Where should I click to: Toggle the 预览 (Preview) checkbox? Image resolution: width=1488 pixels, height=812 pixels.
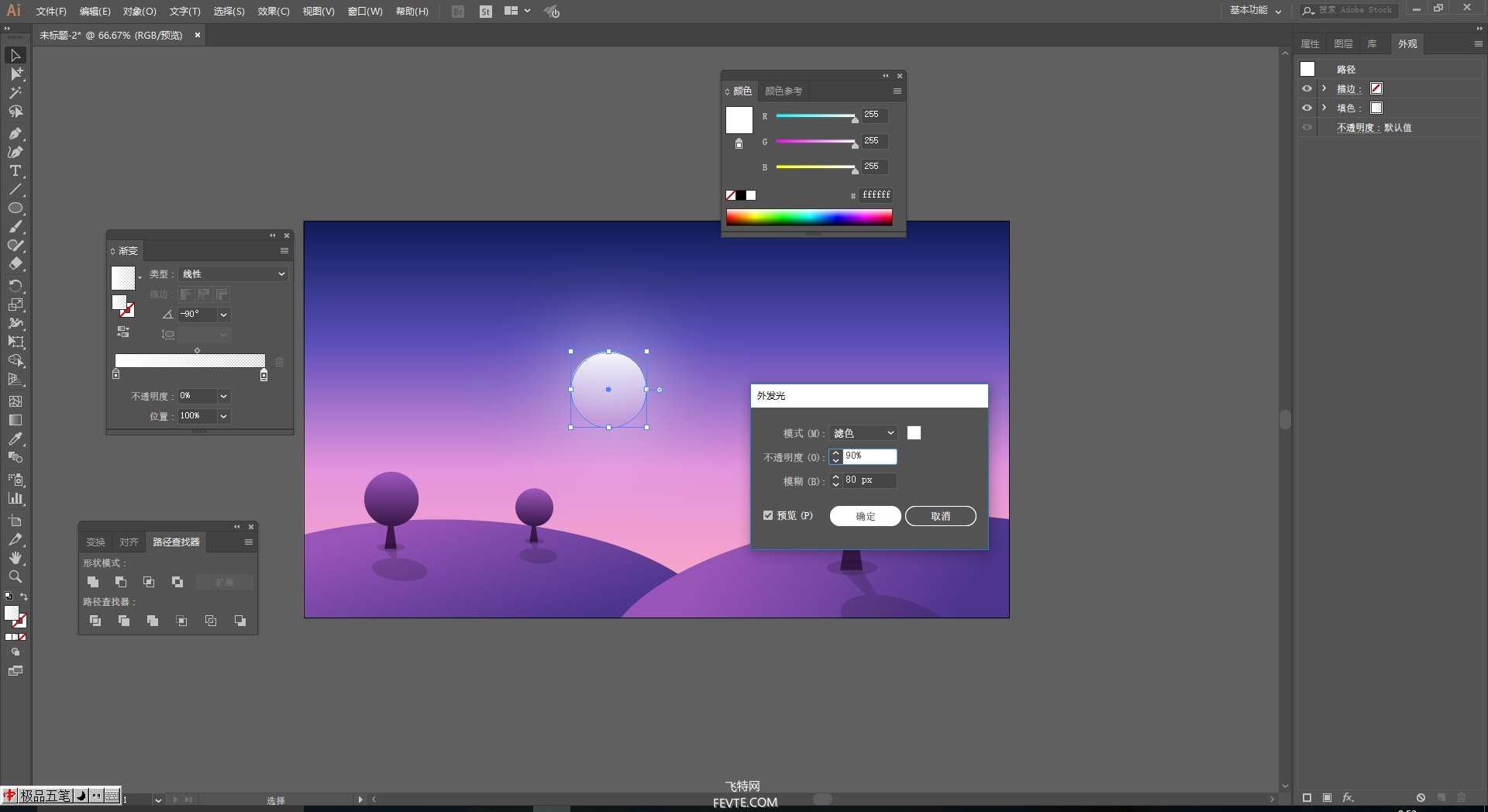click(x=768, y=515)
